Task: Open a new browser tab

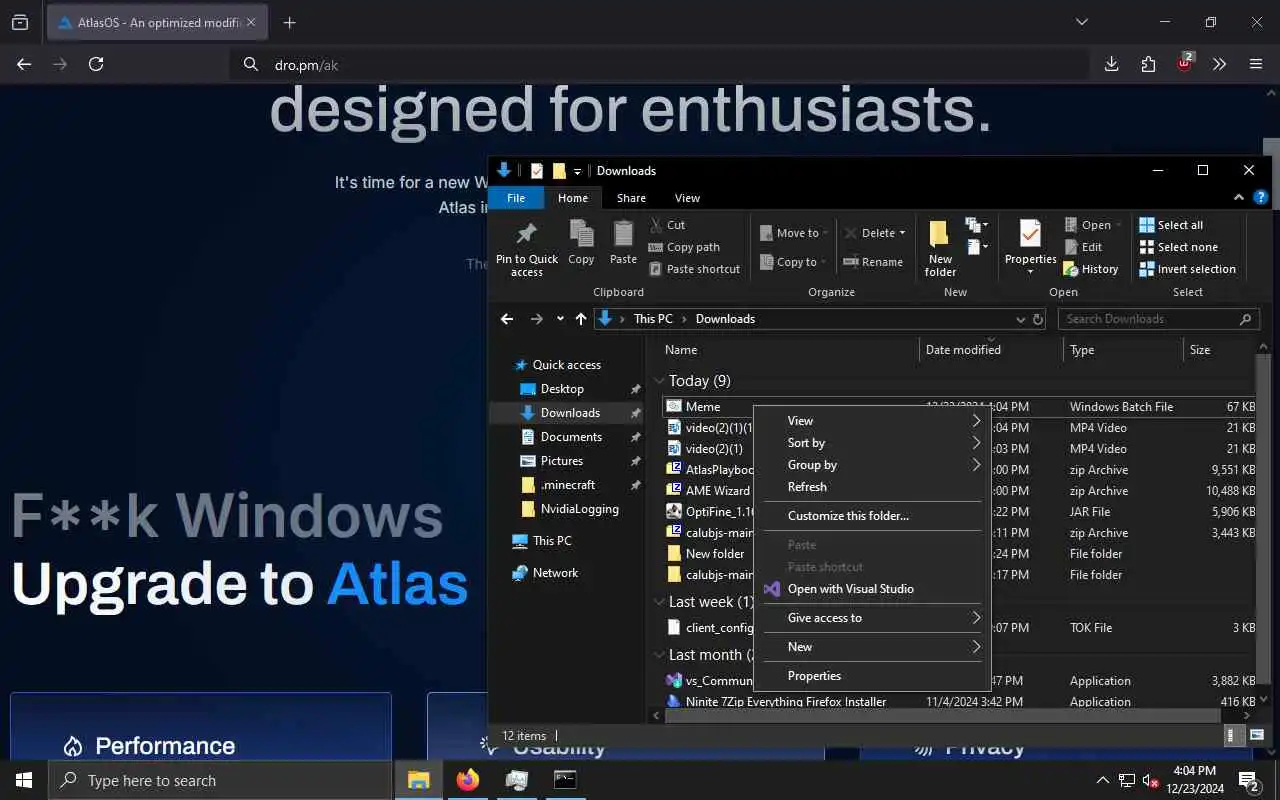Action: [289, 22]
